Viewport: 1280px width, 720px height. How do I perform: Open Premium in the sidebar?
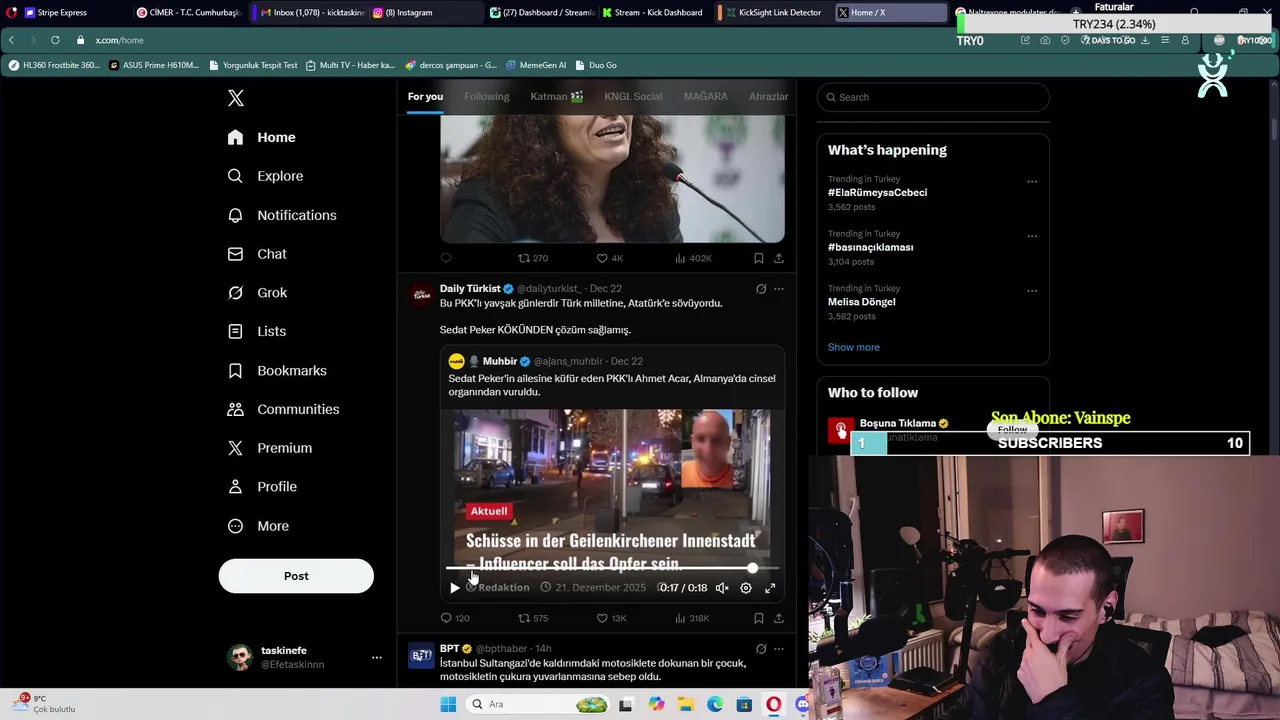[270, 448]
